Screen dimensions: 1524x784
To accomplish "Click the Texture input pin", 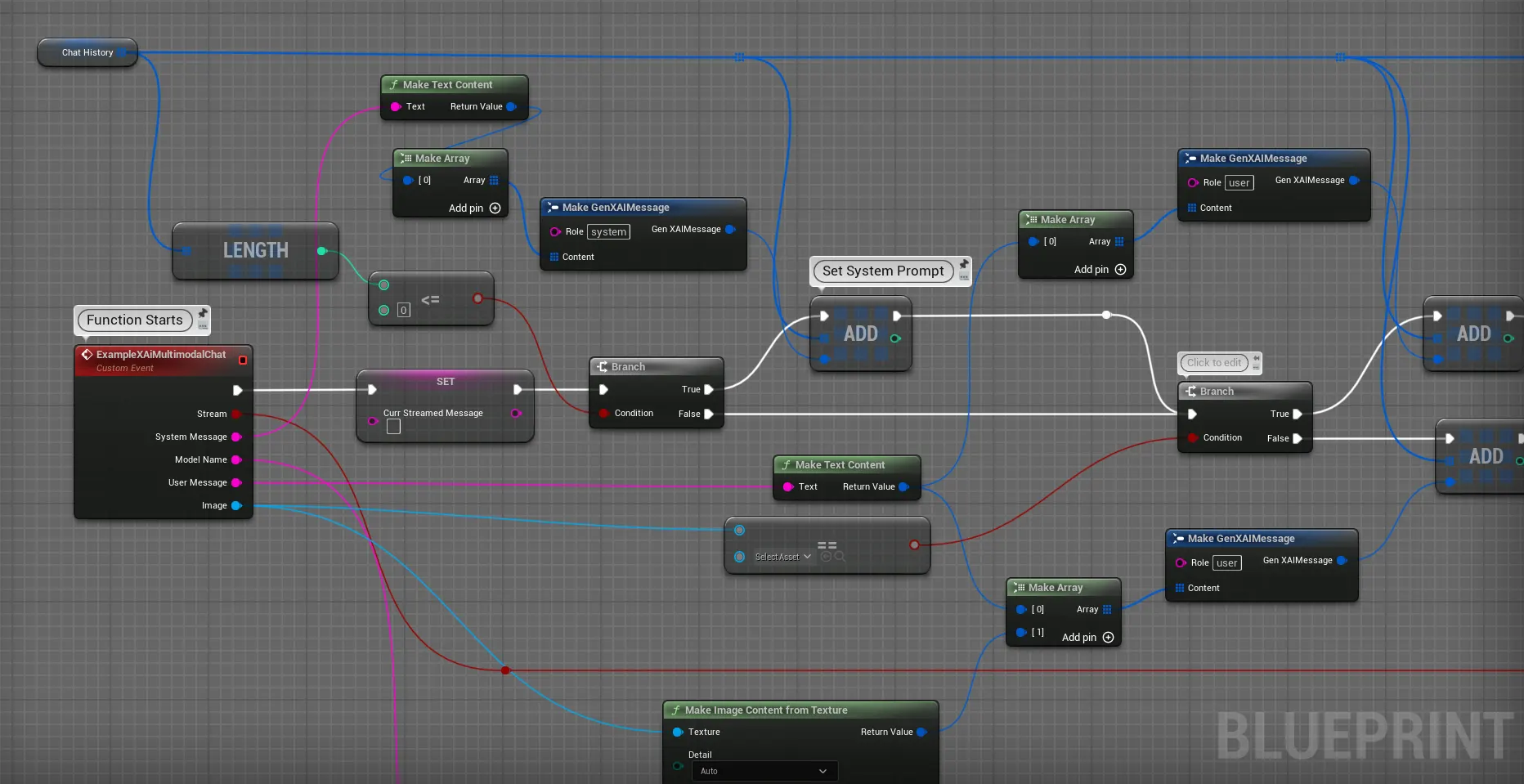I will click(678, 732).
